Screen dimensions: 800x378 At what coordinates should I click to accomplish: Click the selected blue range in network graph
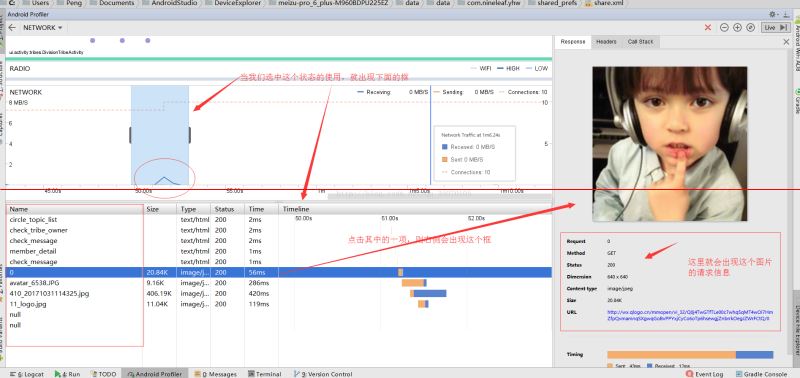160,135
